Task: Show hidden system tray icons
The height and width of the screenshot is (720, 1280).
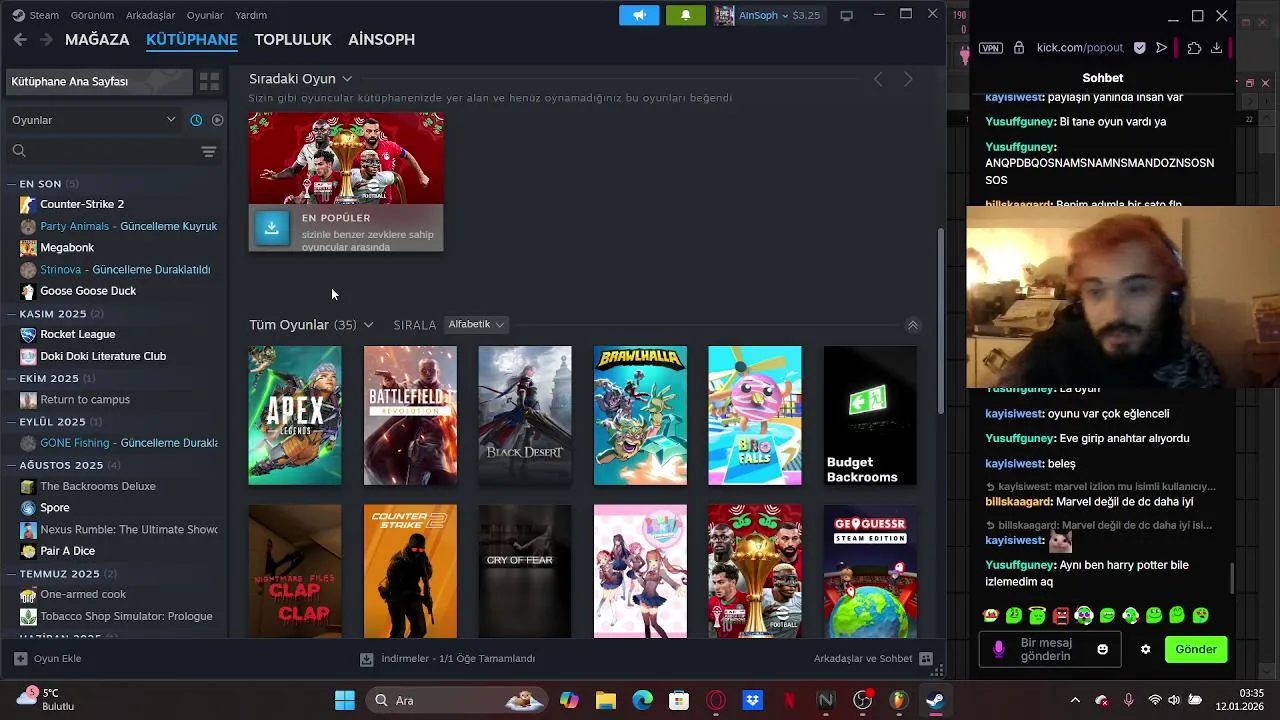Action: 1075,701
